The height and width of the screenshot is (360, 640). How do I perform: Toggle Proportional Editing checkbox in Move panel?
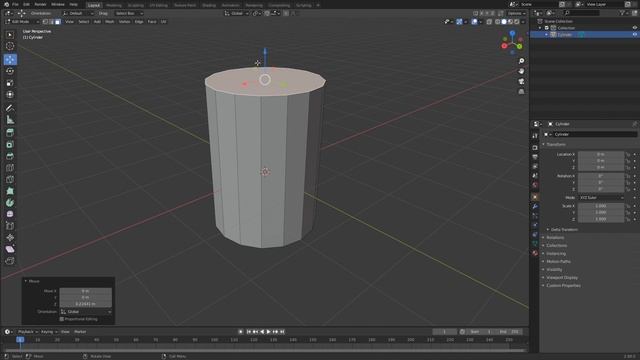[x=62, y=319]
